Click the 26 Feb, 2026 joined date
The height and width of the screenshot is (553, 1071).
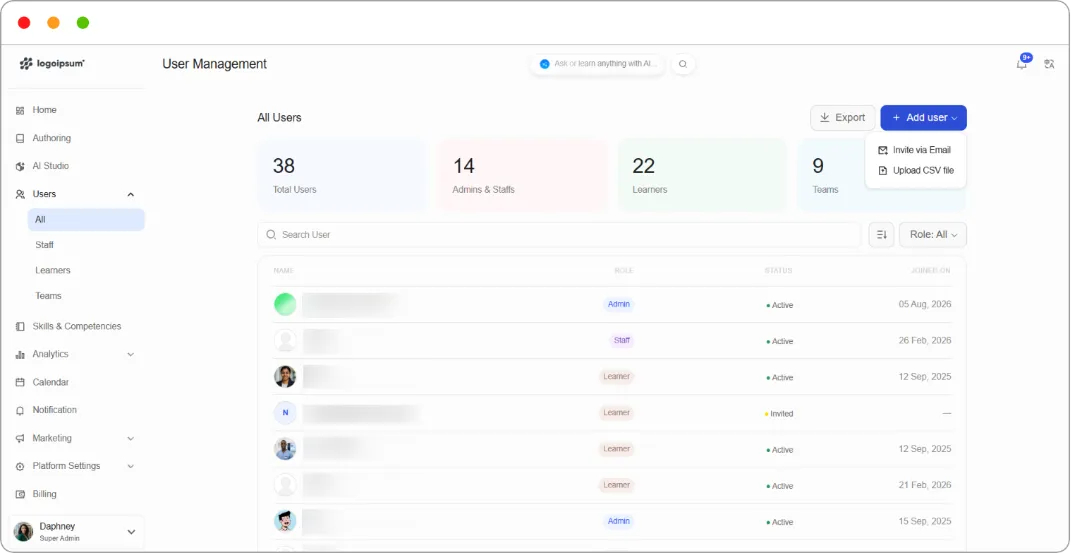925,341
